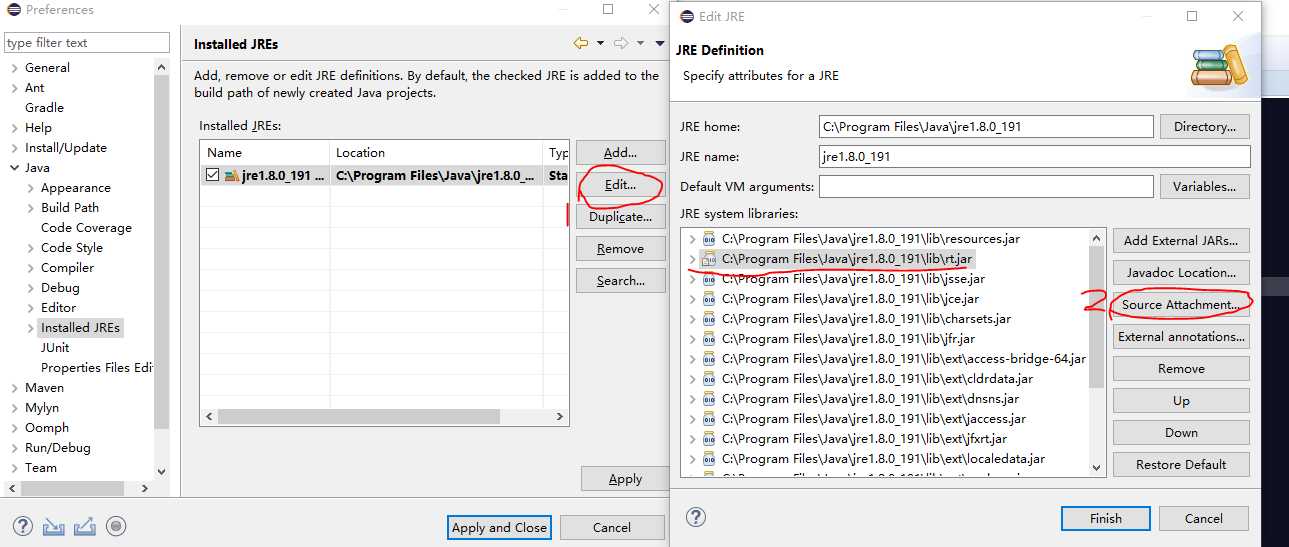This screenshot has width=1289, height=547.
Task: Click the forward arrow in Preferences toolbar
Action: tap(621, 43)
